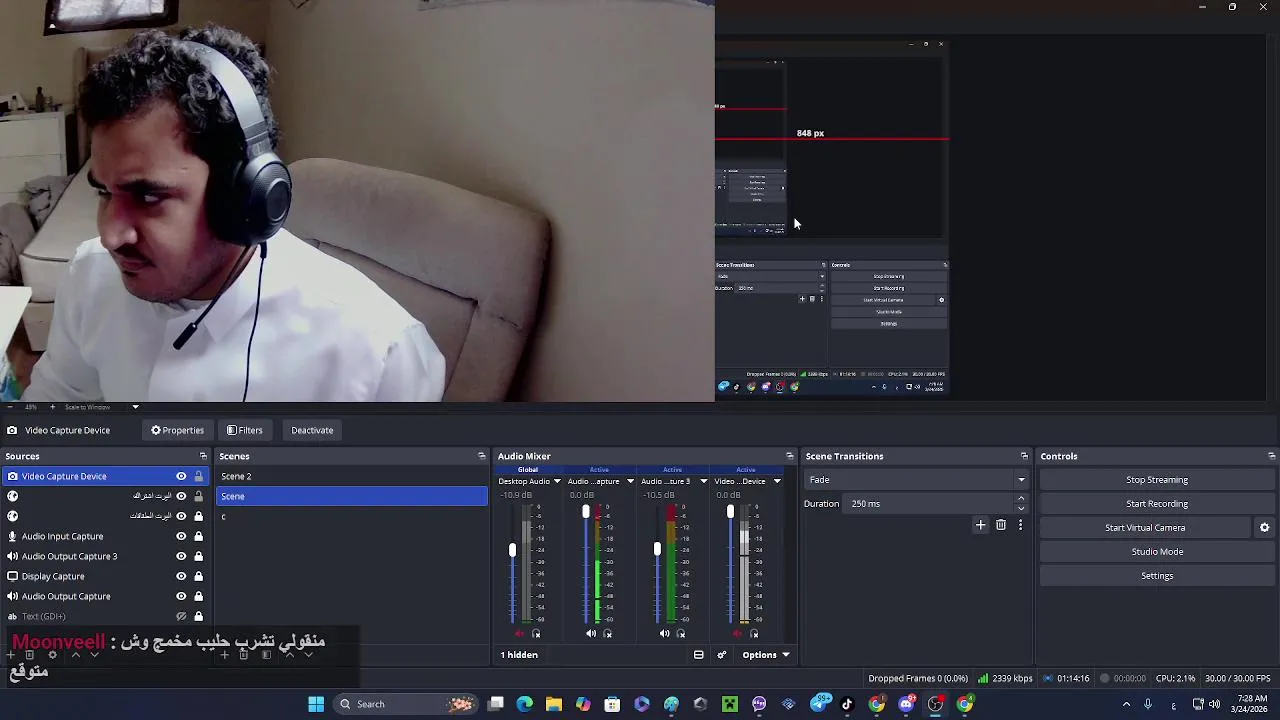Open the Scale to Window preview dropdown

coord(101,407)
